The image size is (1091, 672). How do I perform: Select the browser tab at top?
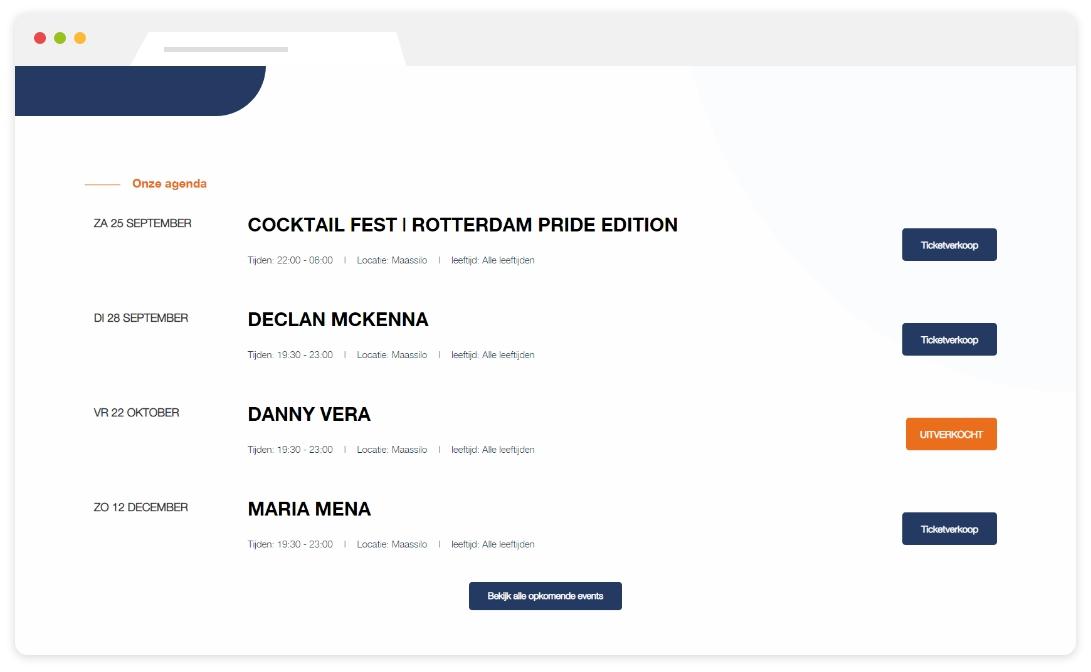click(x=268, y=49)
